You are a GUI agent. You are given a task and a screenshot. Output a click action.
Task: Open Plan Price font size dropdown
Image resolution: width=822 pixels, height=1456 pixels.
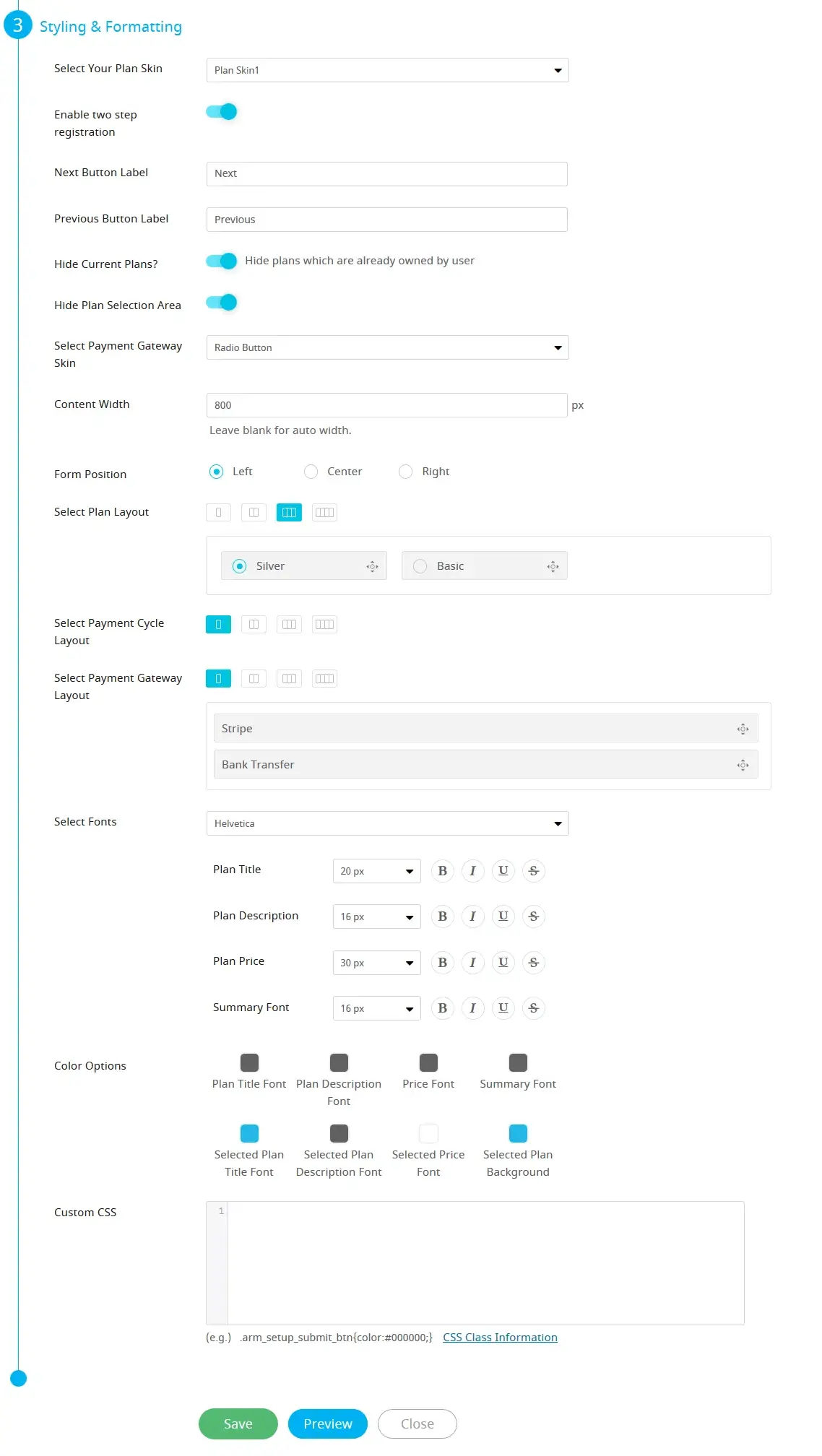coord(376,963)
